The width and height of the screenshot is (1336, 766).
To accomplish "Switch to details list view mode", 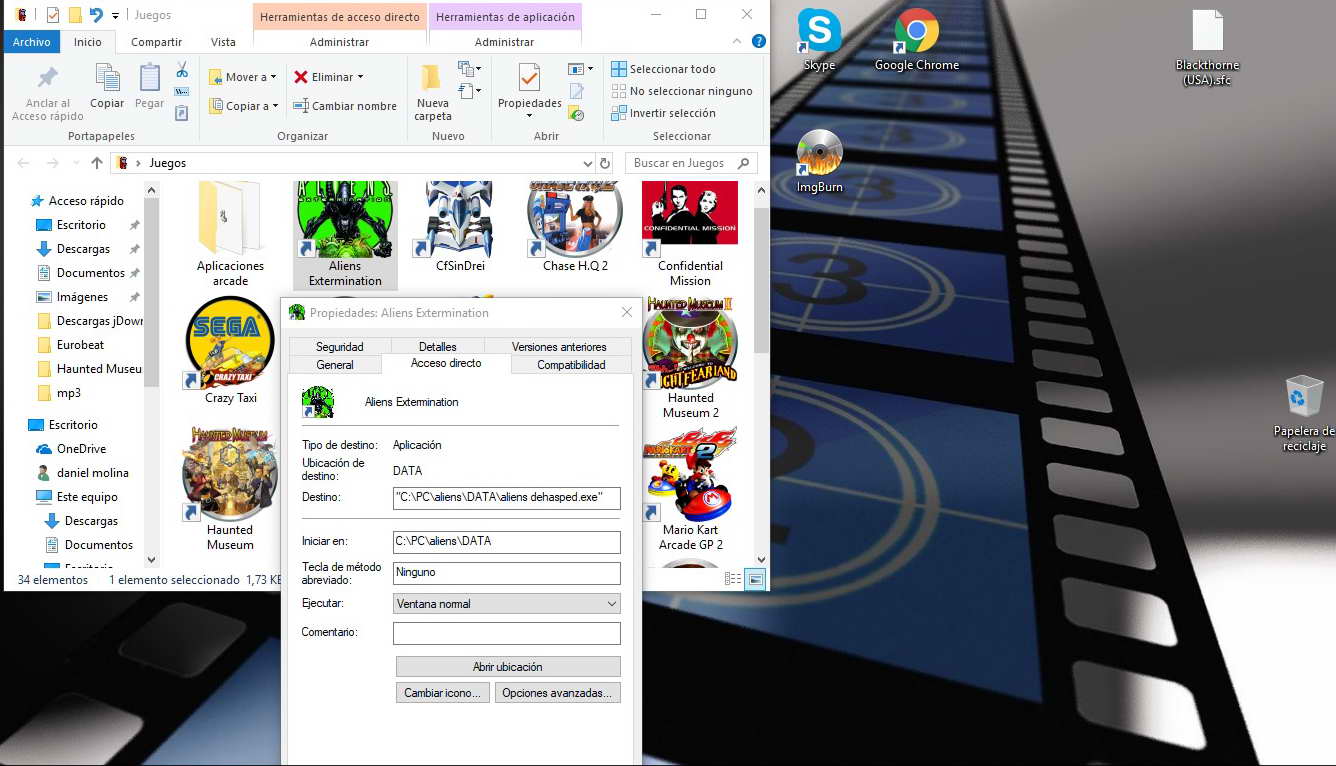I will click(x=733, y=579).
